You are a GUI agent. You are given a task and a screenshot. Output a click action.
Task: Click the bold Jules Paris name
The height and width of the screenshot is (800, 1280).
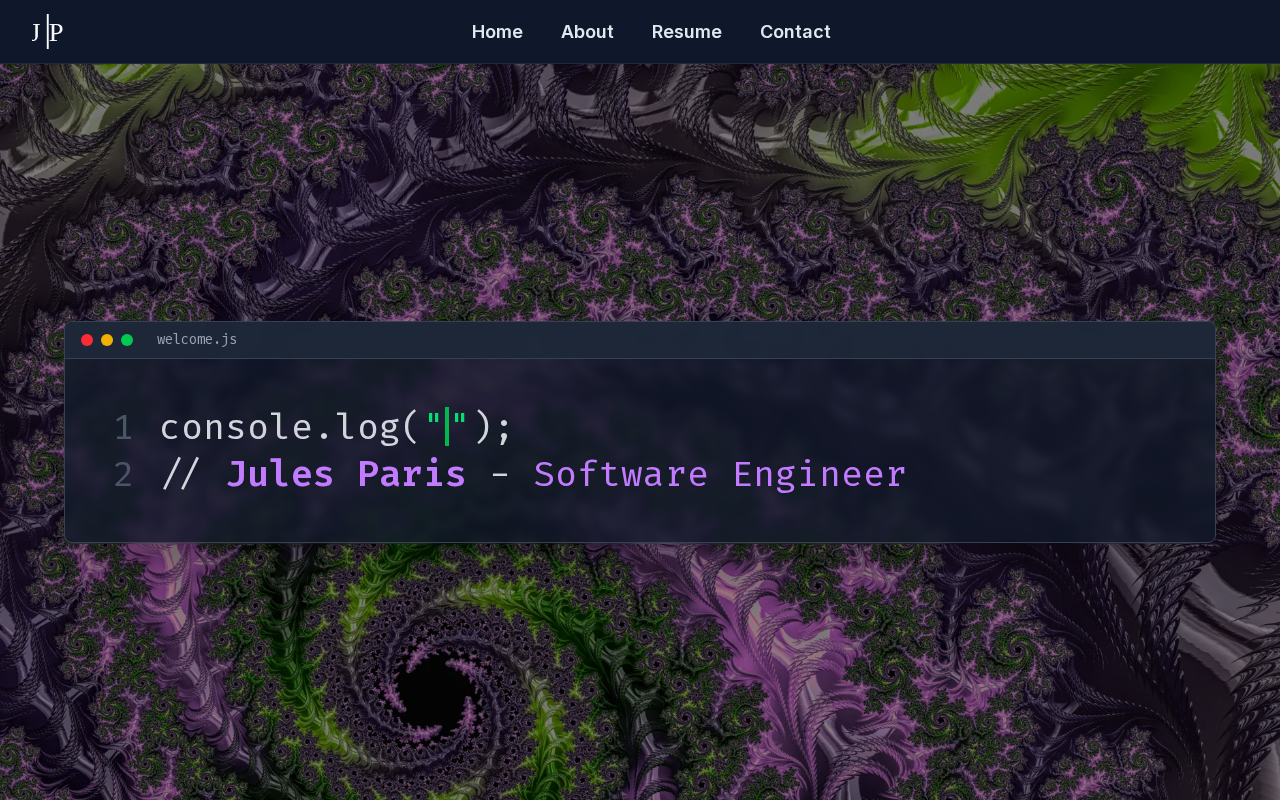(x=346, y=475)
